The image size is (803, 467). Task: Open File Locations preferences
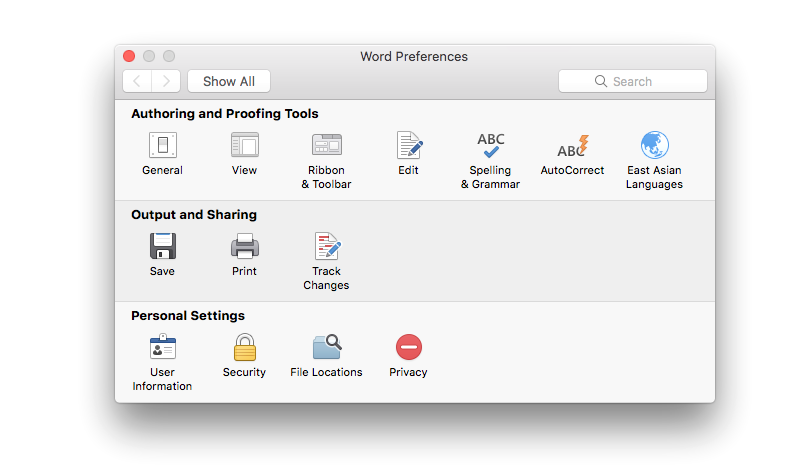[x=326, y=347]
